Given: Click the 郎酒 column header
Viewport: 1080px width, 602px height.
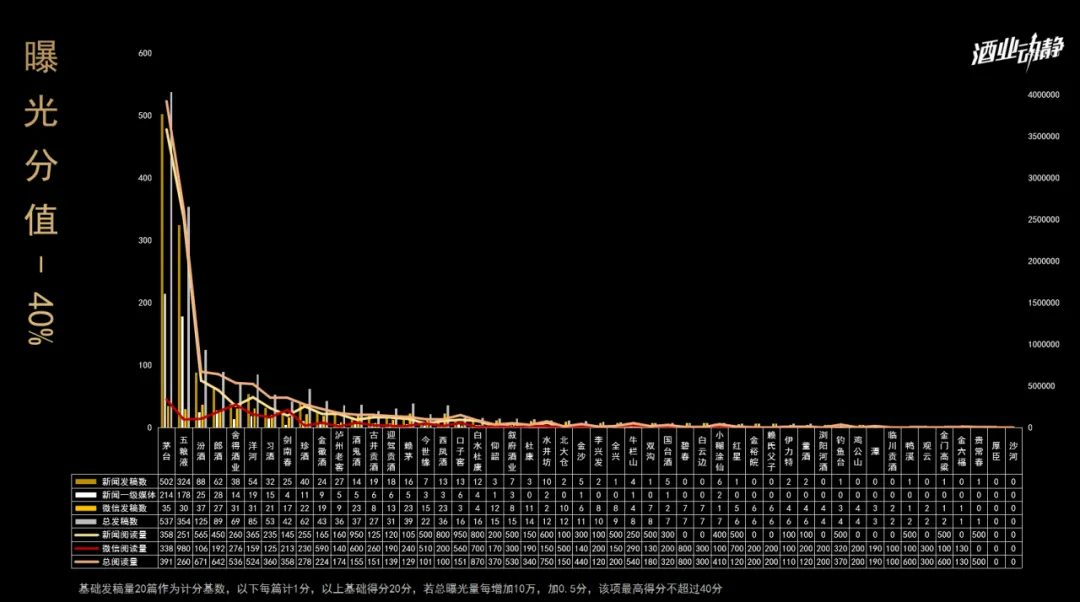Looking at the screenshot, I should 218,451.
